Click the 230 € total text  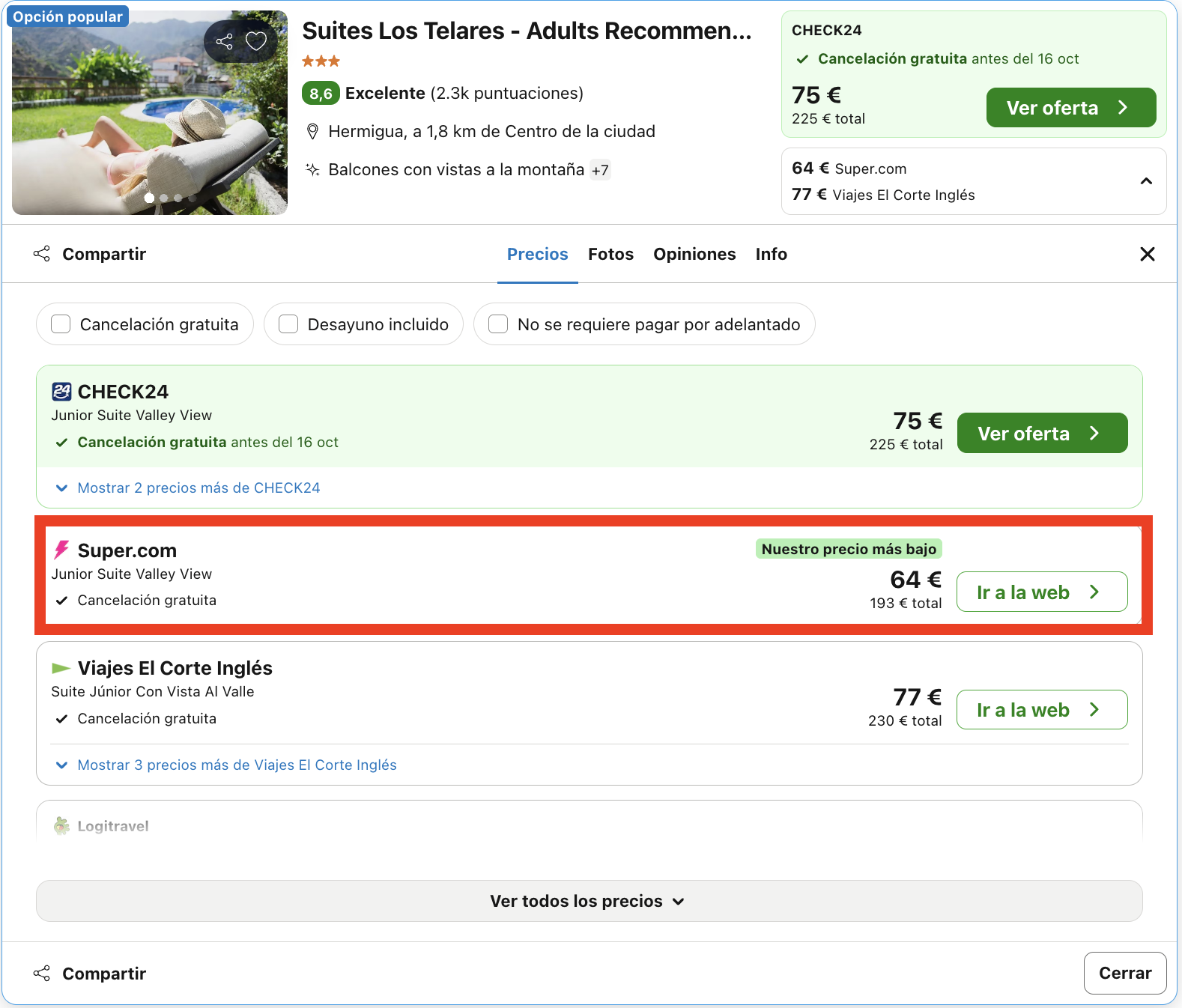905,720
